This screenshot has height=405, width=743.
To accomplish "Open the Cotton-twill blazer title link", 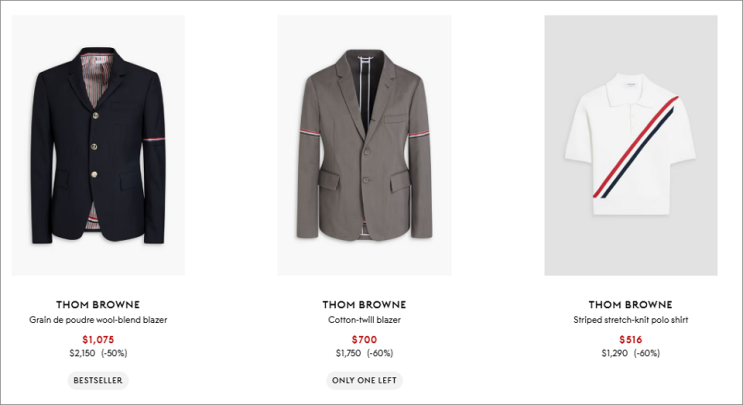I will [x=364, y=320].
